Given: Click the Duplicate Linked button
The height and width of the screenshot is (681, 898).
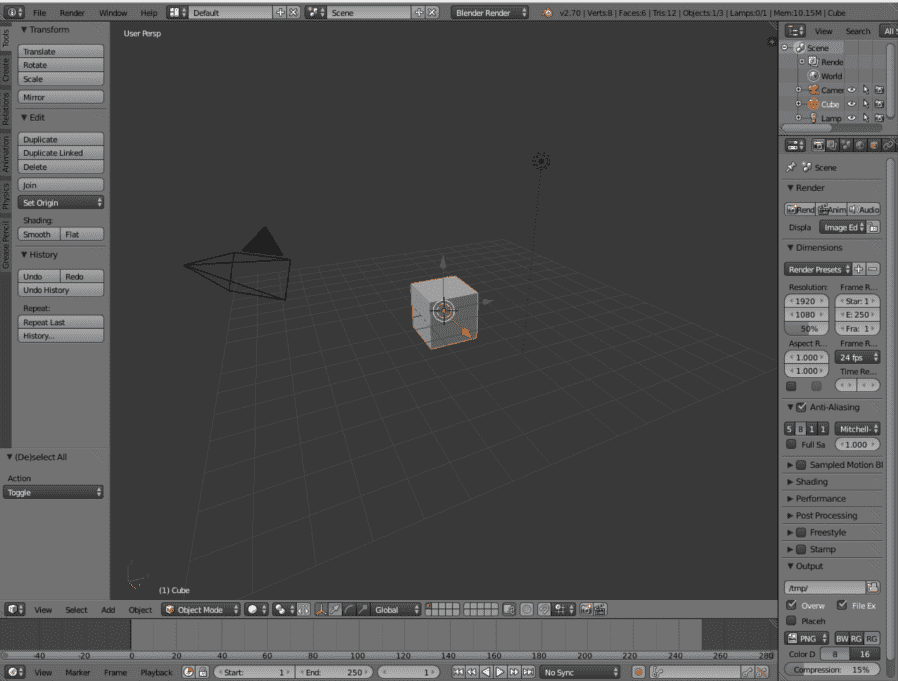Looking at the screenshot, I should [x=61, y=153].
